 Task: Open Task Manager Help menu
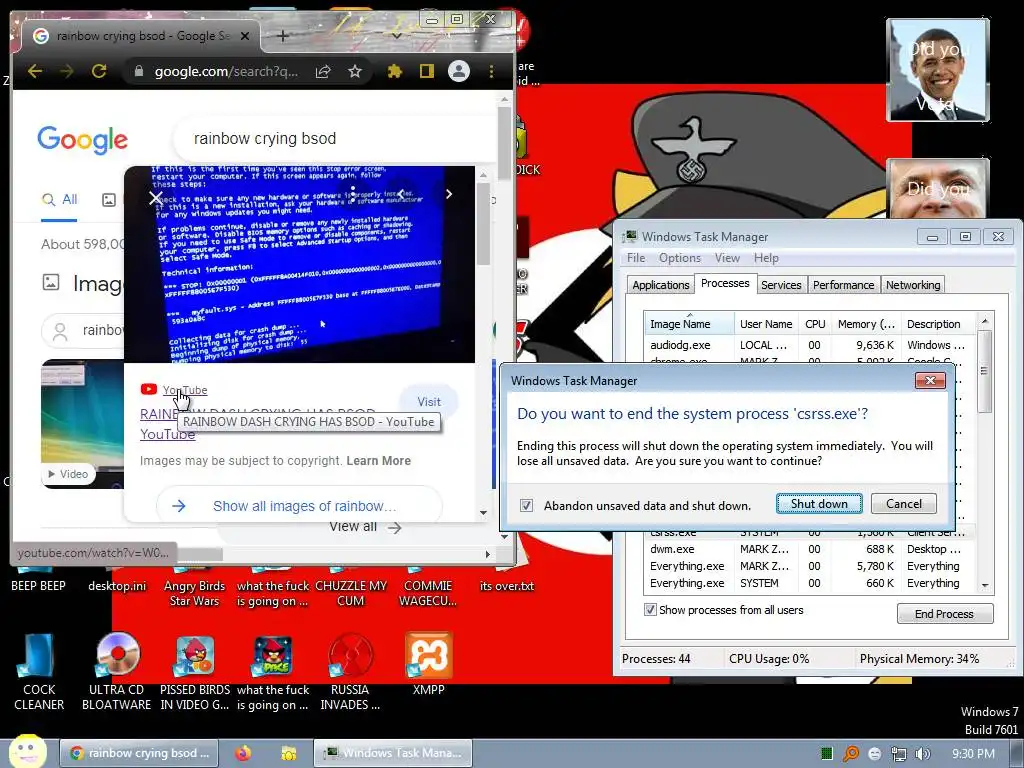pos(766,258)
